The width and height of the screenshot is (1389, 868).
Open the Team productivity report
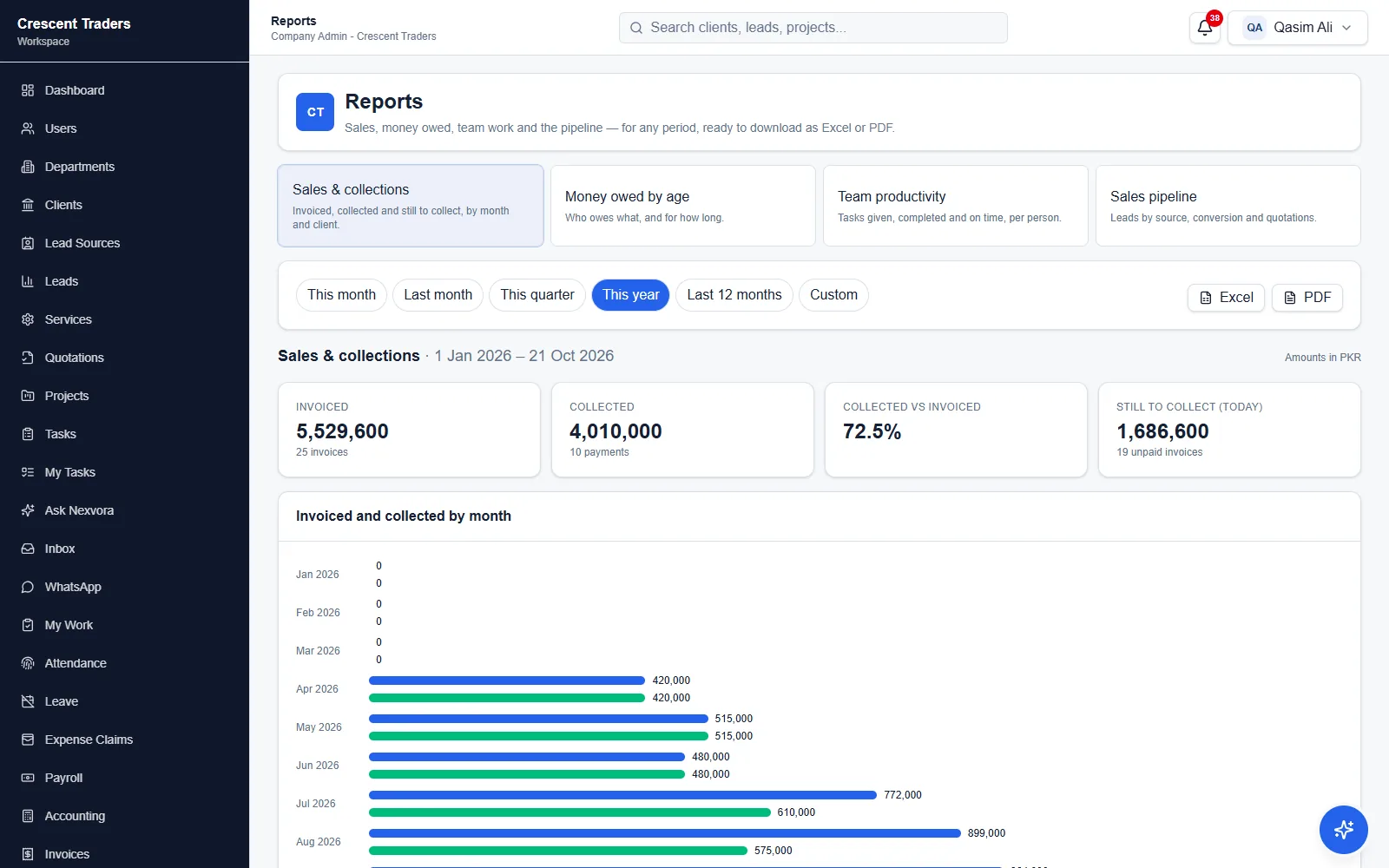pos(956,206)
